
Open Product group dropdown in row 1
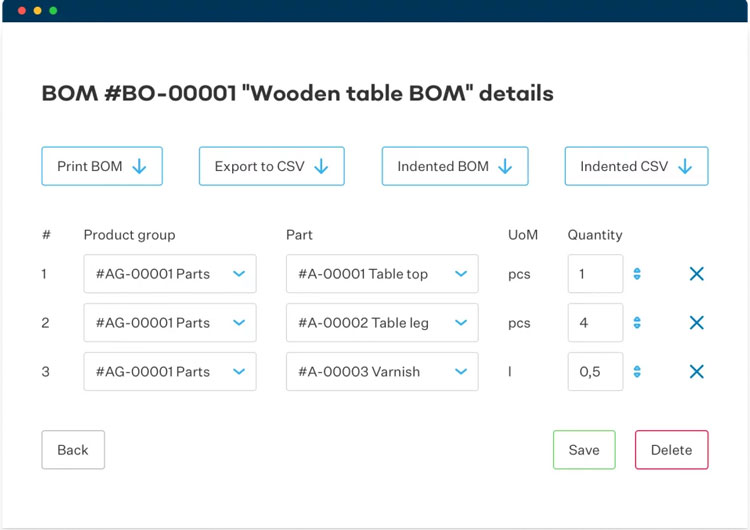pos(170,274)
